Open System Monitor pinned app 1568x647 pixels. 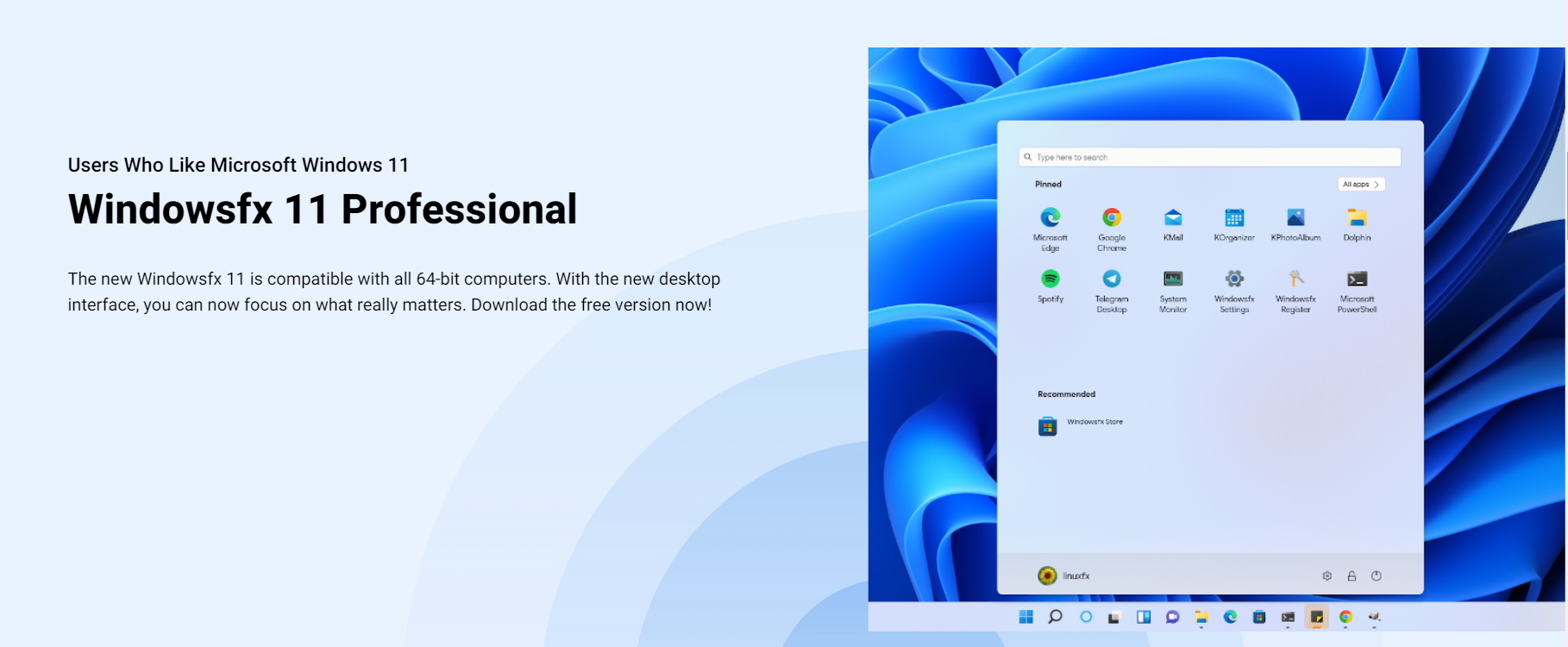(1173, 279)
